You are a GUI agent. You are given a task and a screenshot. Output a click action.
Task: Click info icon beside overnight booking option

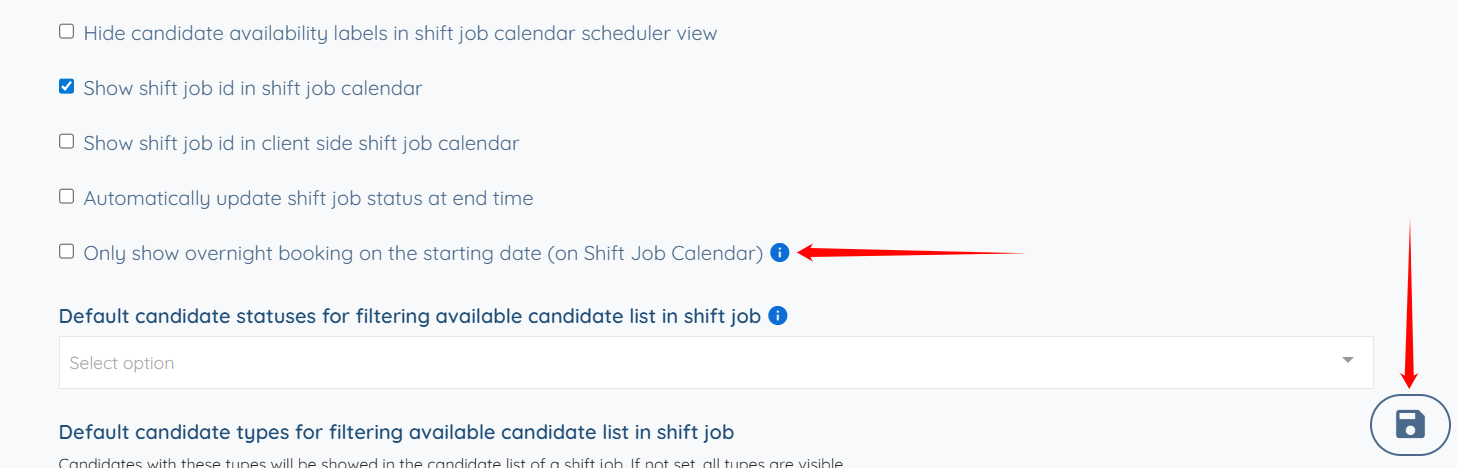click(780, 253)
